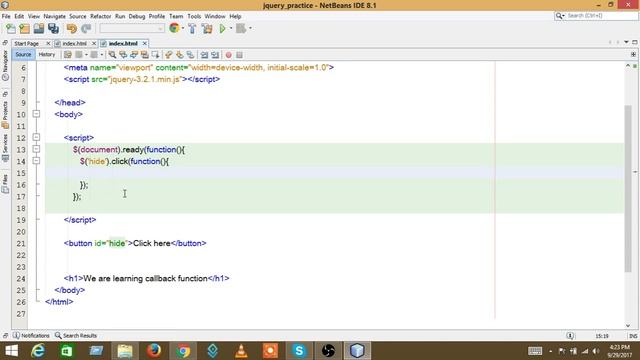Viewport: 640px width, 360px height.
Task: Open the Refactor menu
Action: (100, 16)
